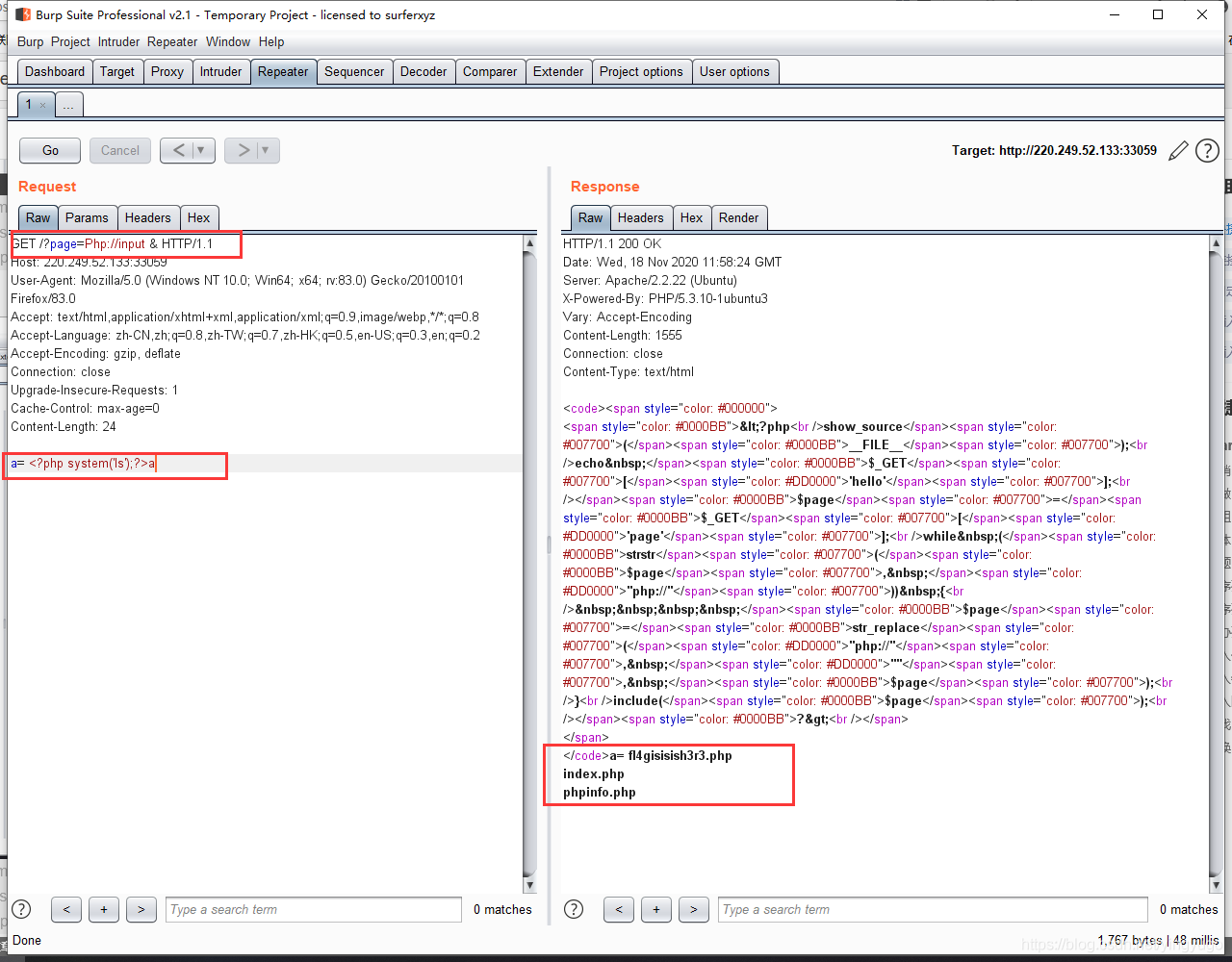Viewport: 1232px width, 962px height.
Task: Click index.php in the response output
Action: (594, 774)
